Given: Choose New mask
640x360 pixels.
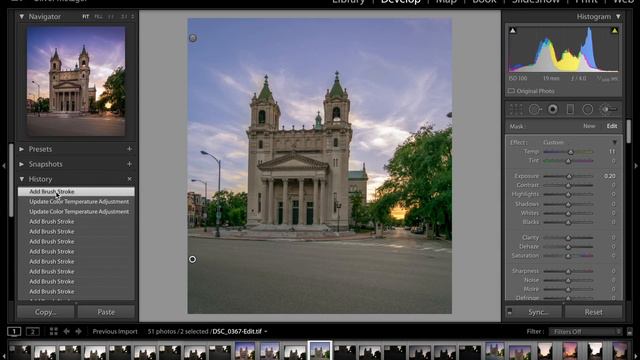Looking at the screenshot, I should tap(589, 126).
